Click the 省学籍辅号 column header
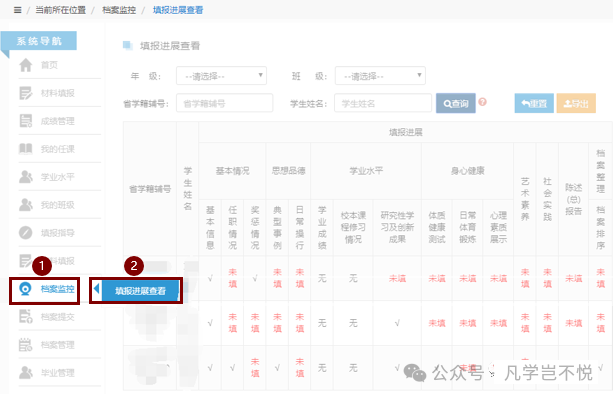 tap(150, 189)
